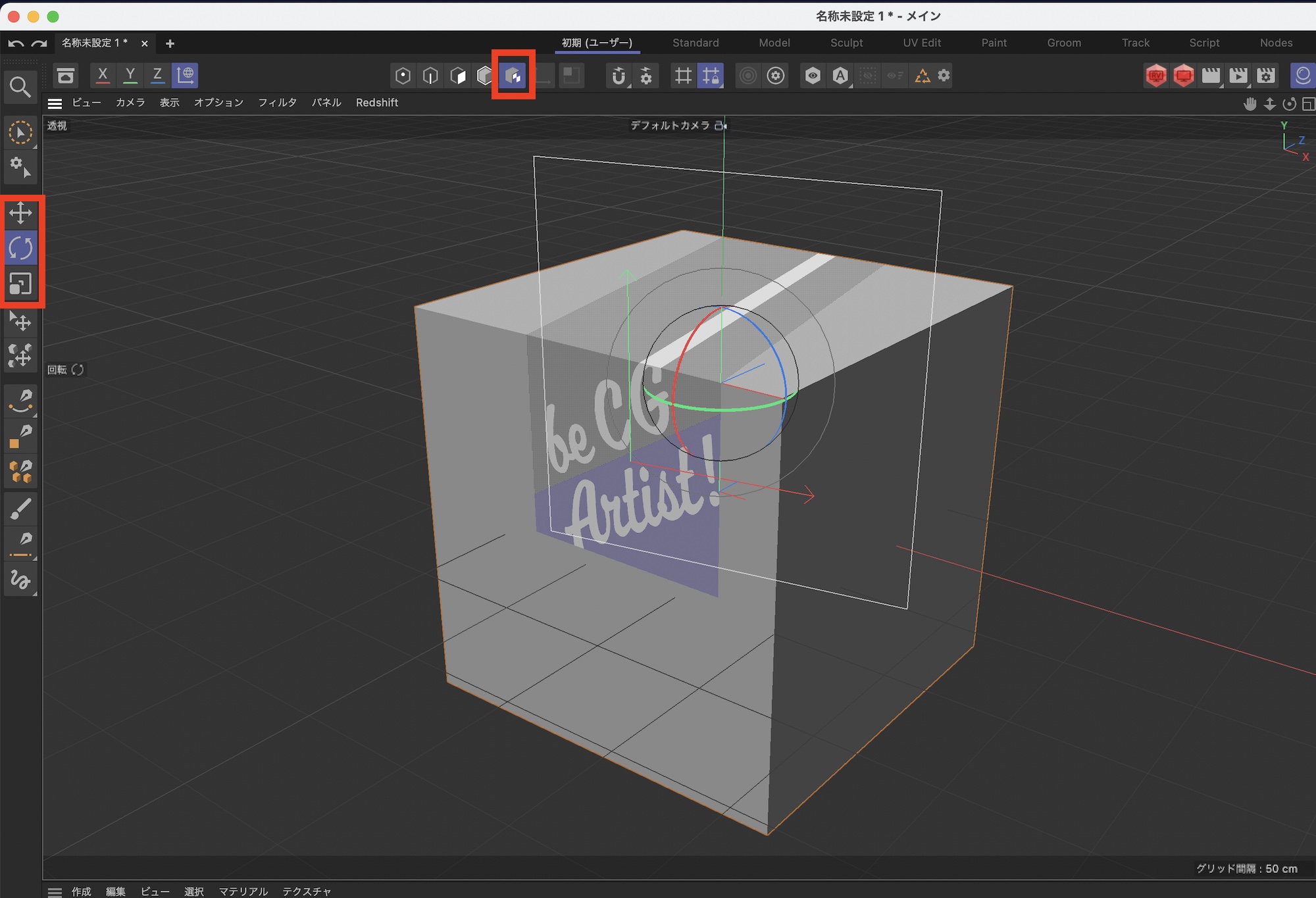
Task: Add a new document tab with plus
Action: tap(170, 43)
